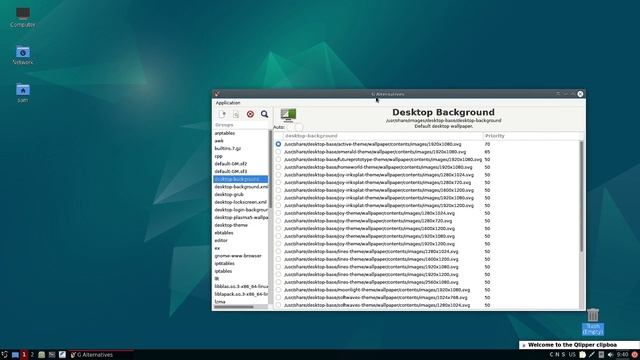The height and width of the screenshot is (360, 640).
Task: Open the terminal taskbar launcher
Action: 51,355
